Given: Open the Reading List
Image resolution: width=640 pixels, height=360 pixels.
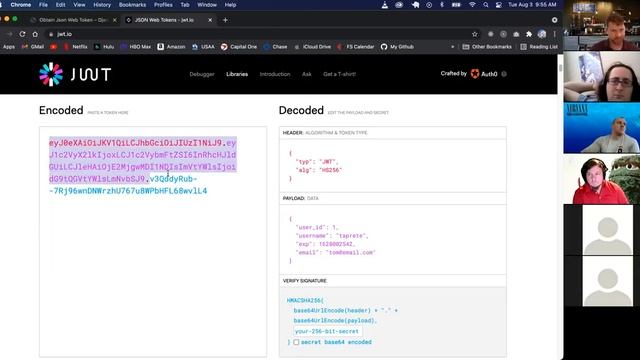Looking at the screenshot, I should (539, 47).
